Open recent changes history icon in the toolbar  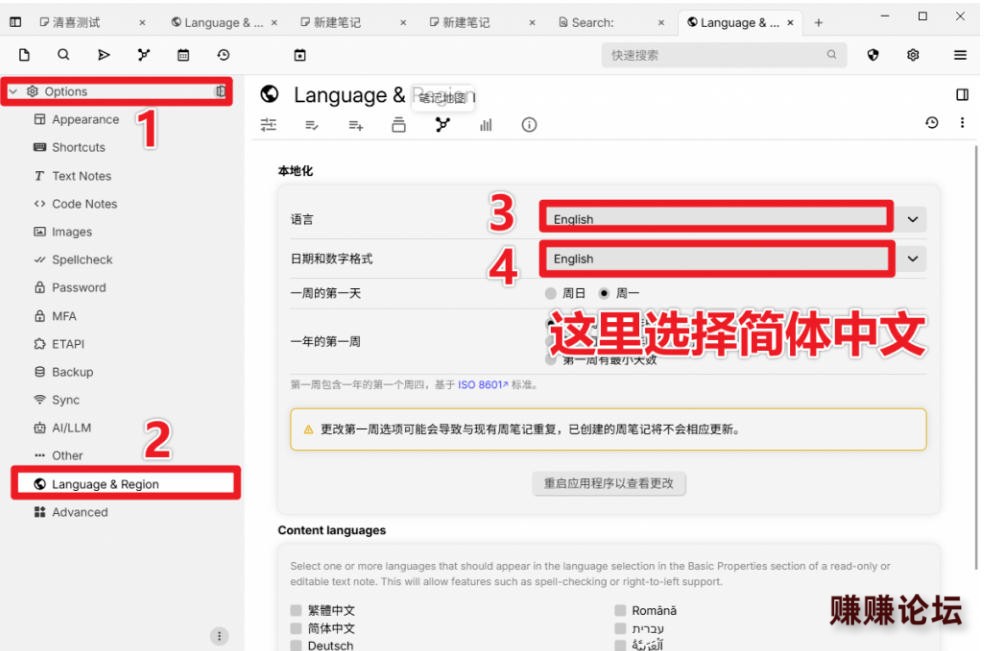223,55
